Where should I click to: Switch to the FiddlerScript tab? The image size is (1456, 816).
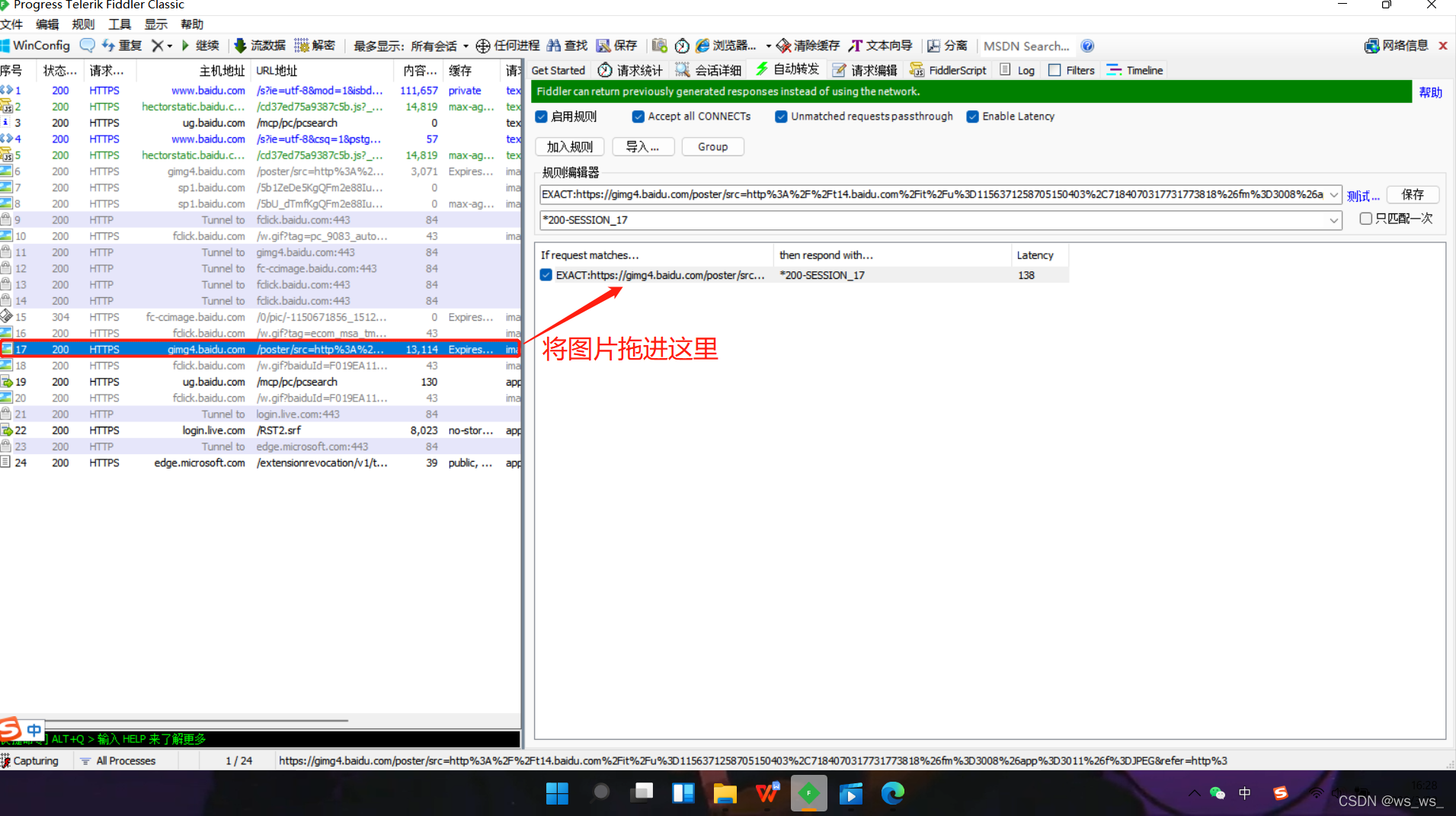[x=948, y=70]
